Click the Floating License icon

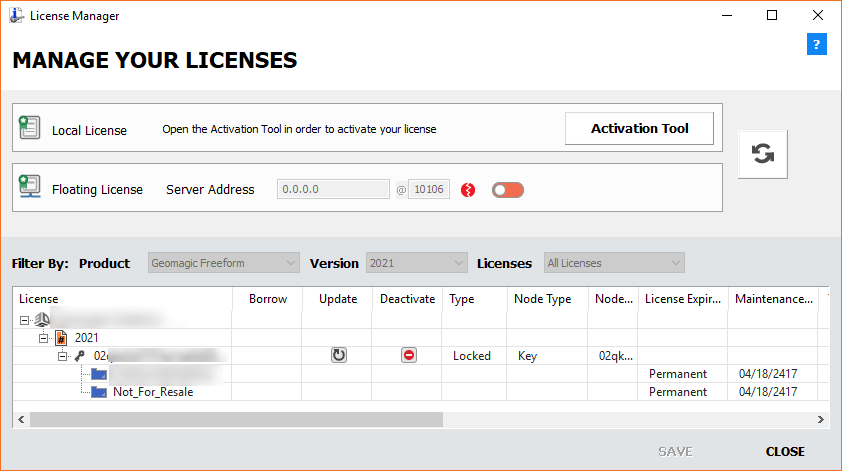29,188
